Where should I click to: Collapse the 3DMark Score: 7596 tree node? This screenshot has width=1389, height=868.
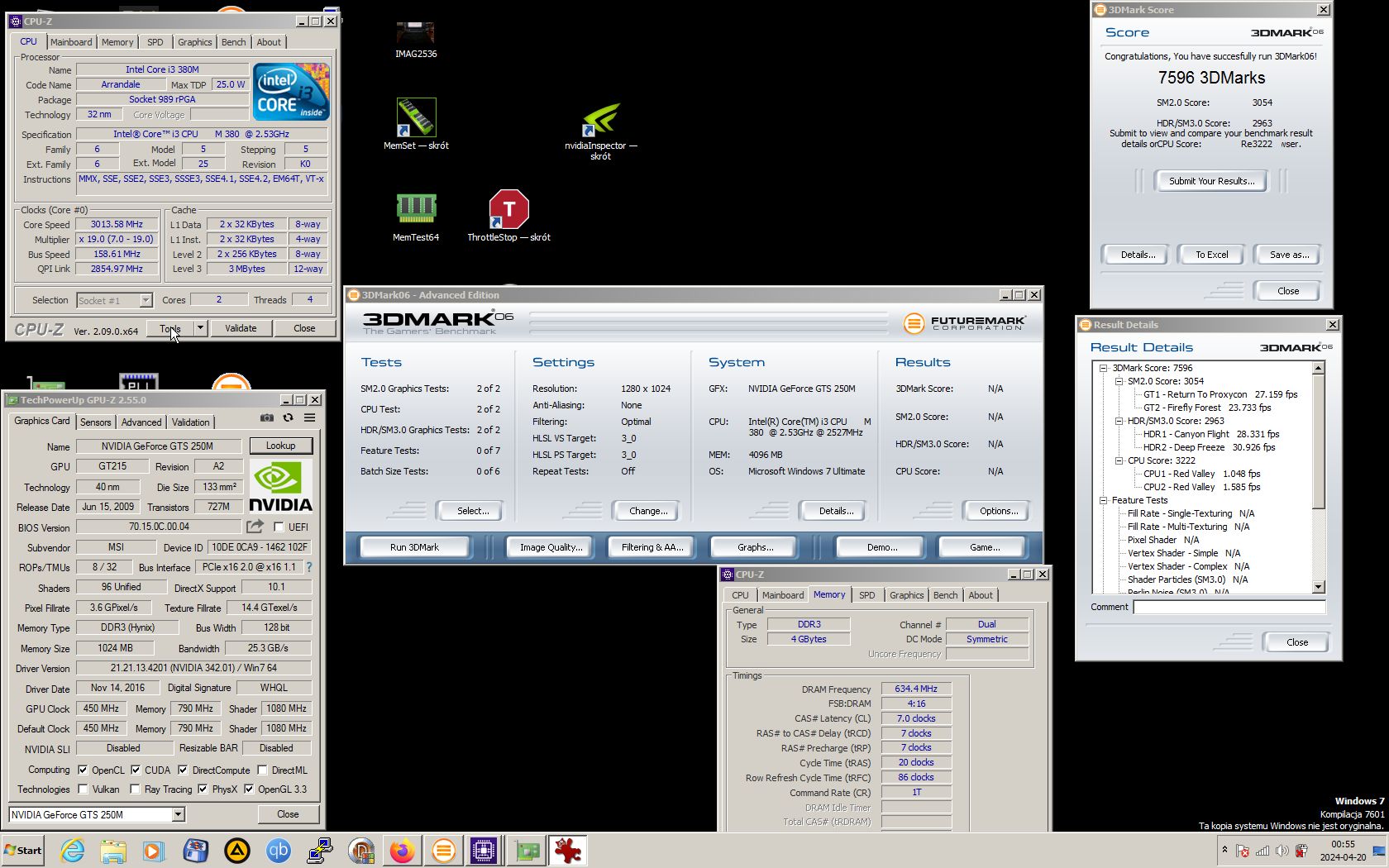(x=1103, y=368)
